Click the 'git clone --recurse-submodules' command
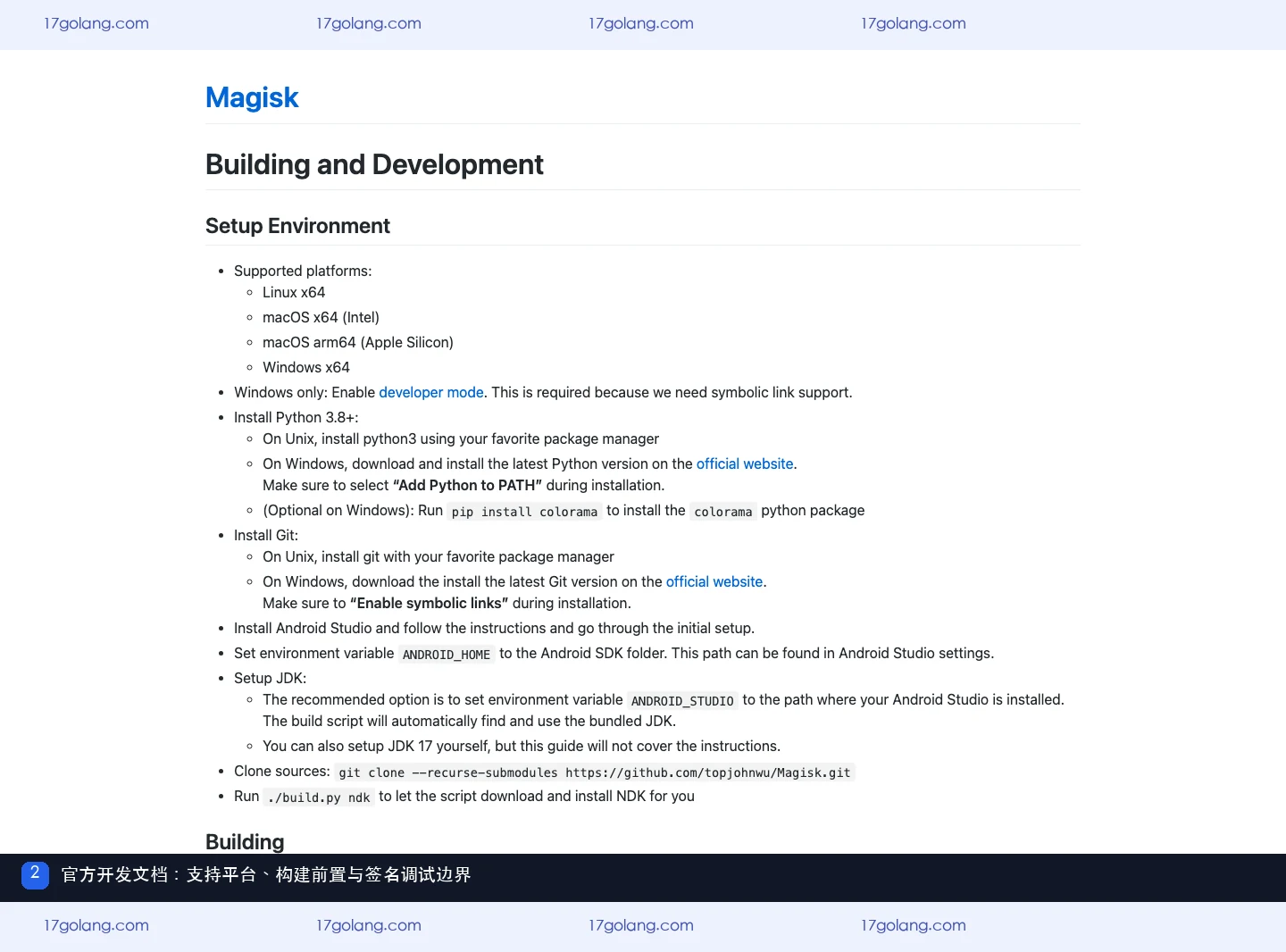 coord(595,772)
